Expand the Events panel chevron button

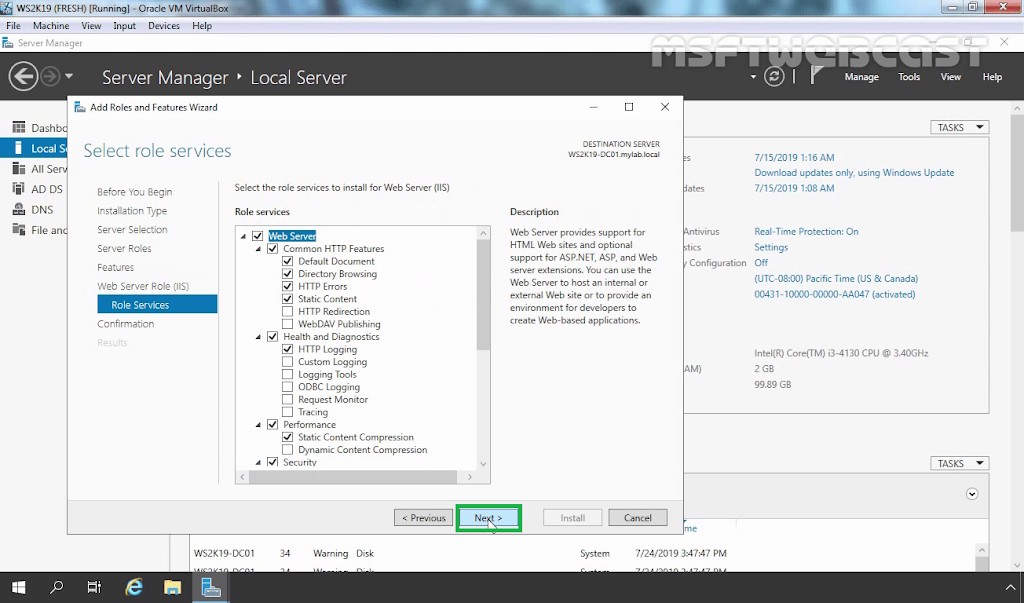point(972,494)
